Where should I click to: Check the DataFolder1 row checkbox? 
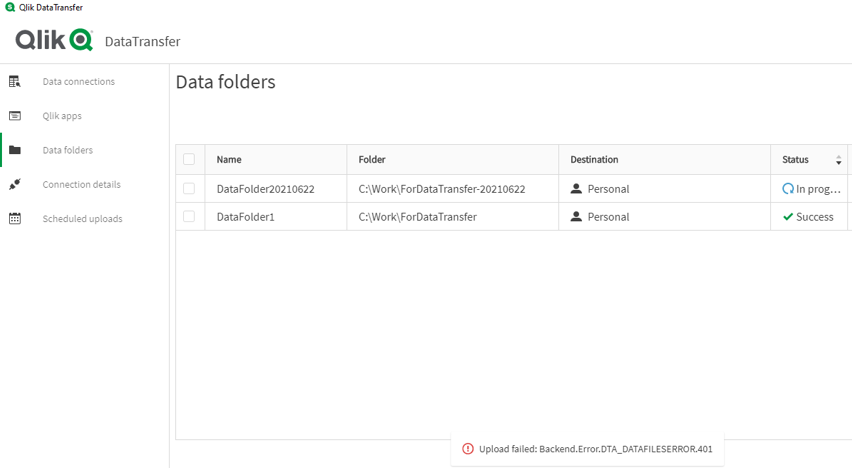point(189,216)
